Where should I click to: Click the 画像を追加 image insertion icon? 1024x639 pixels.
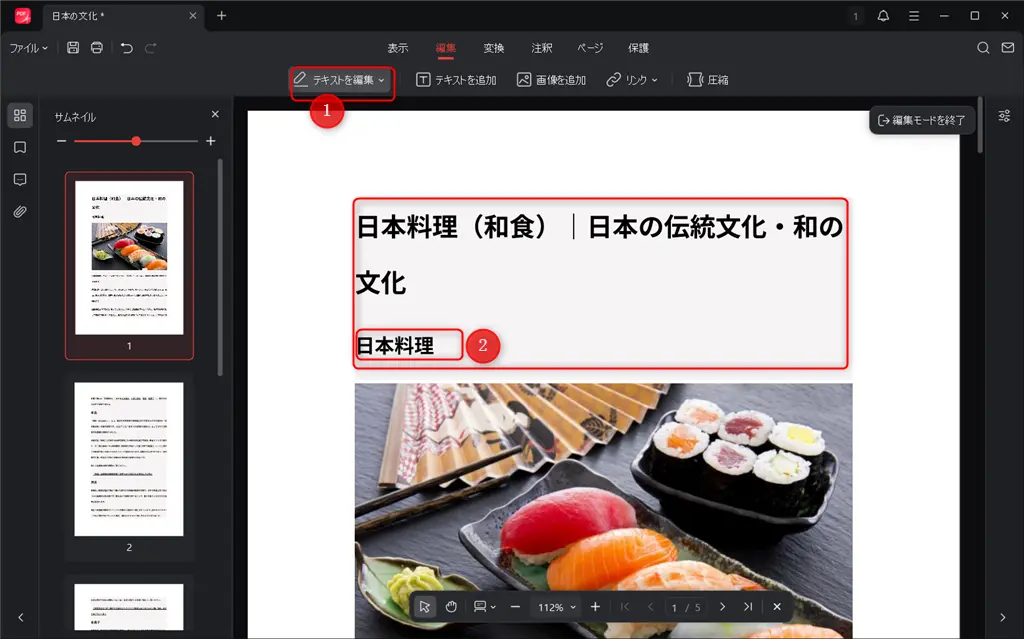click(x=522, y=79)
